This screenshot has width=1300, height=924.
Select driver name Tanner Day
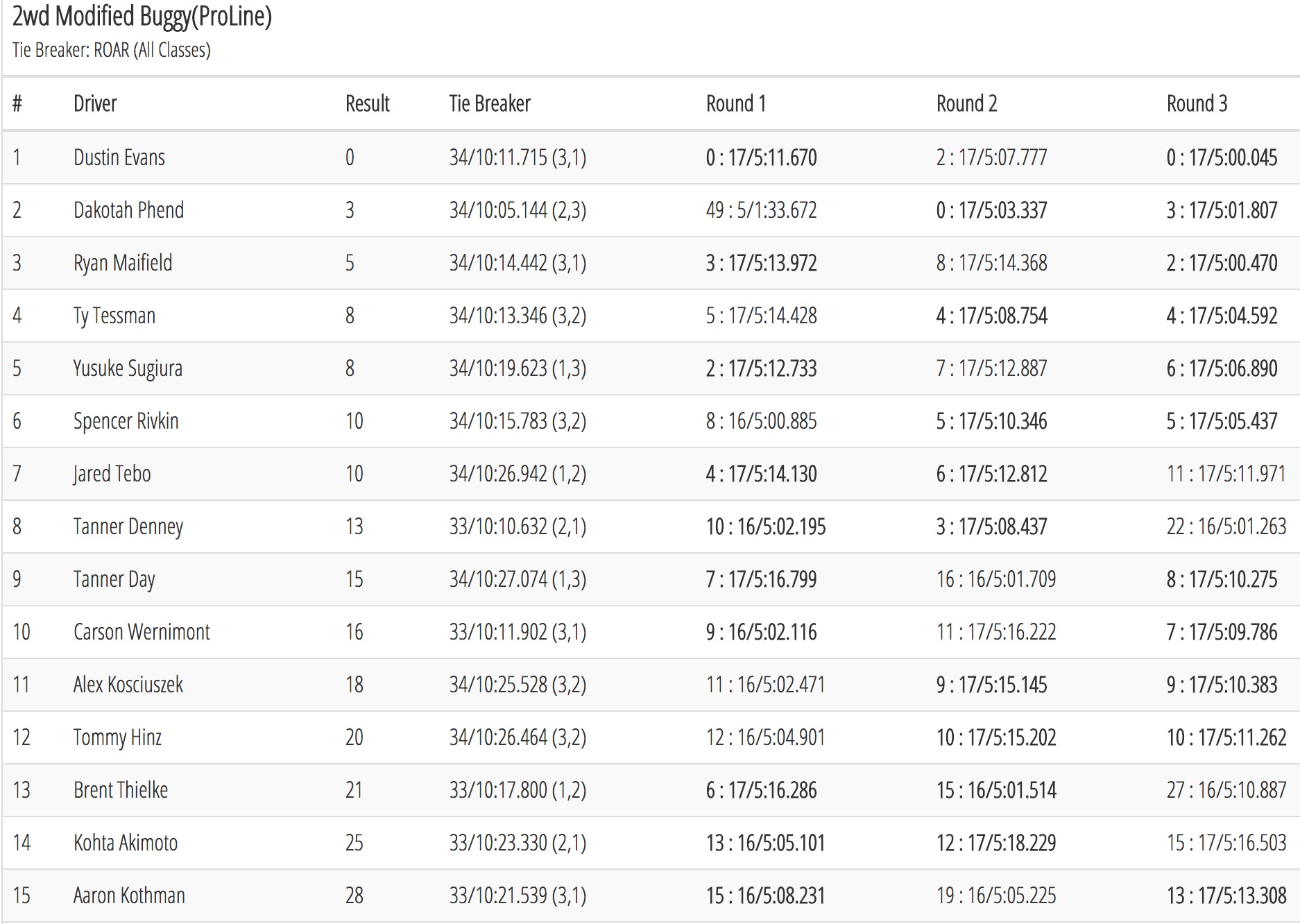[x=114, y=579]
